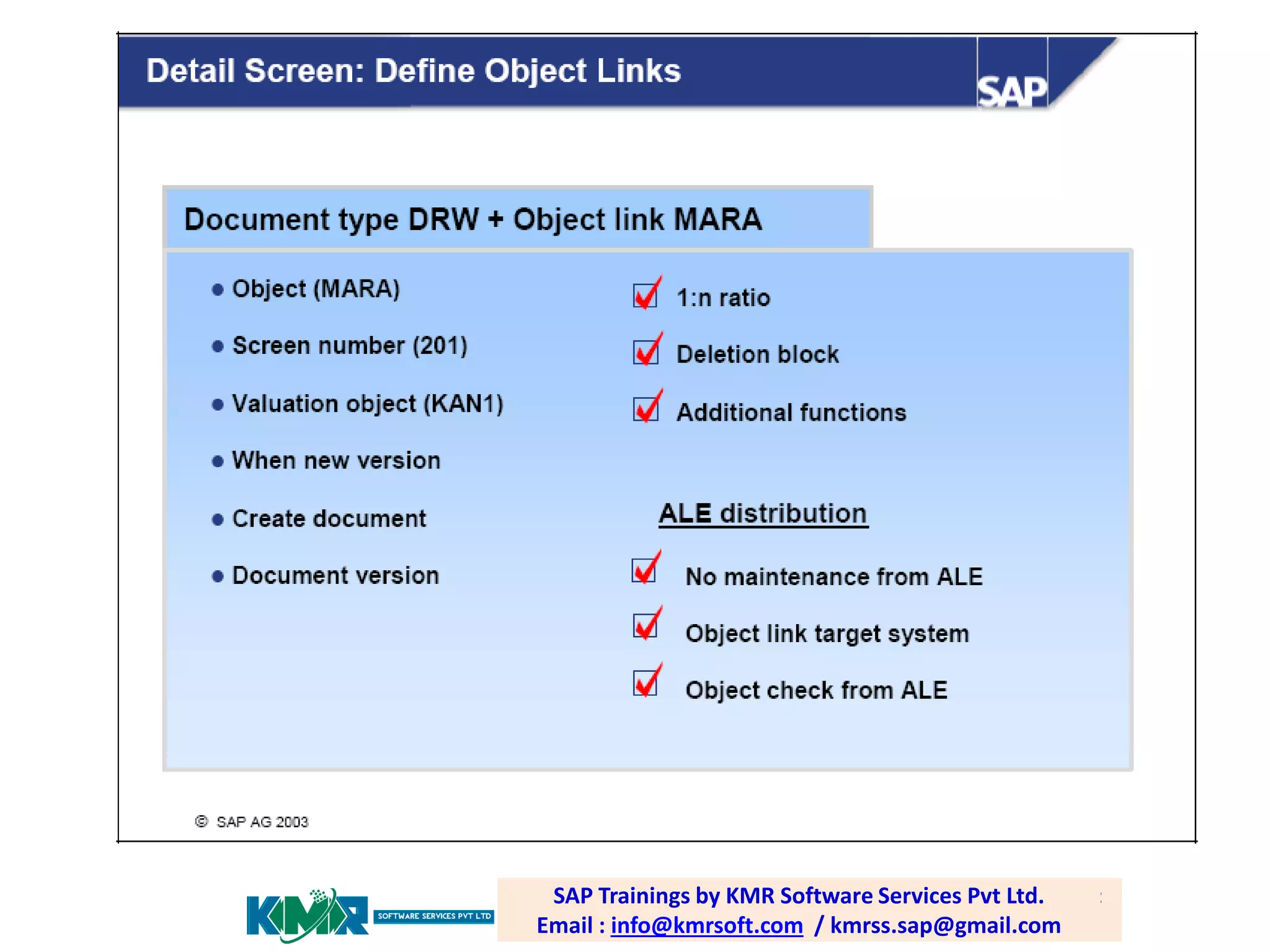1270x952 pixels.
Task: Click the ALE distribution underlined heading
Action: [x=763, y=514]
